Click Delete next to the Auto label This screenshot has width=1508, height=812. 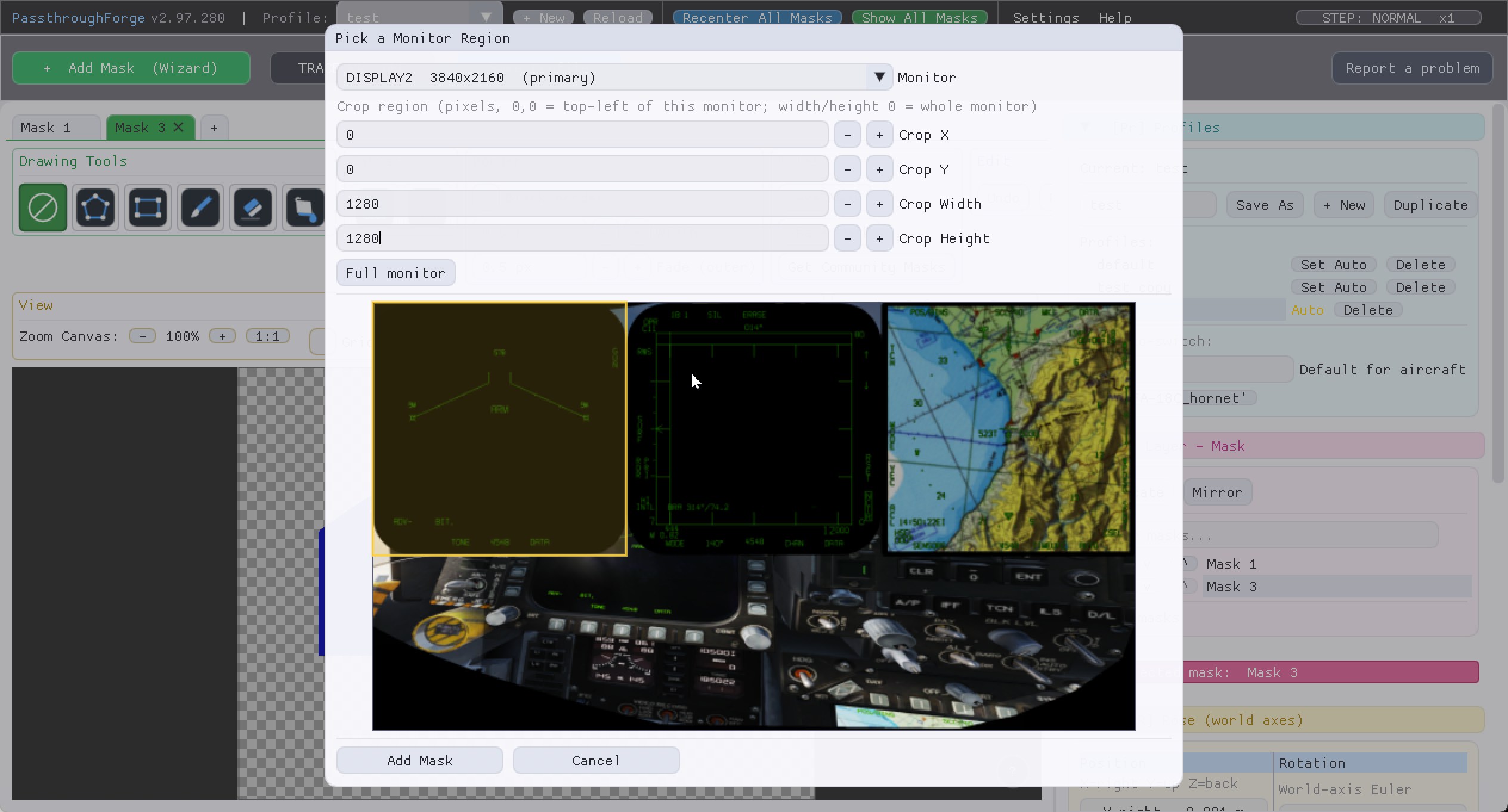[1368, 310]
